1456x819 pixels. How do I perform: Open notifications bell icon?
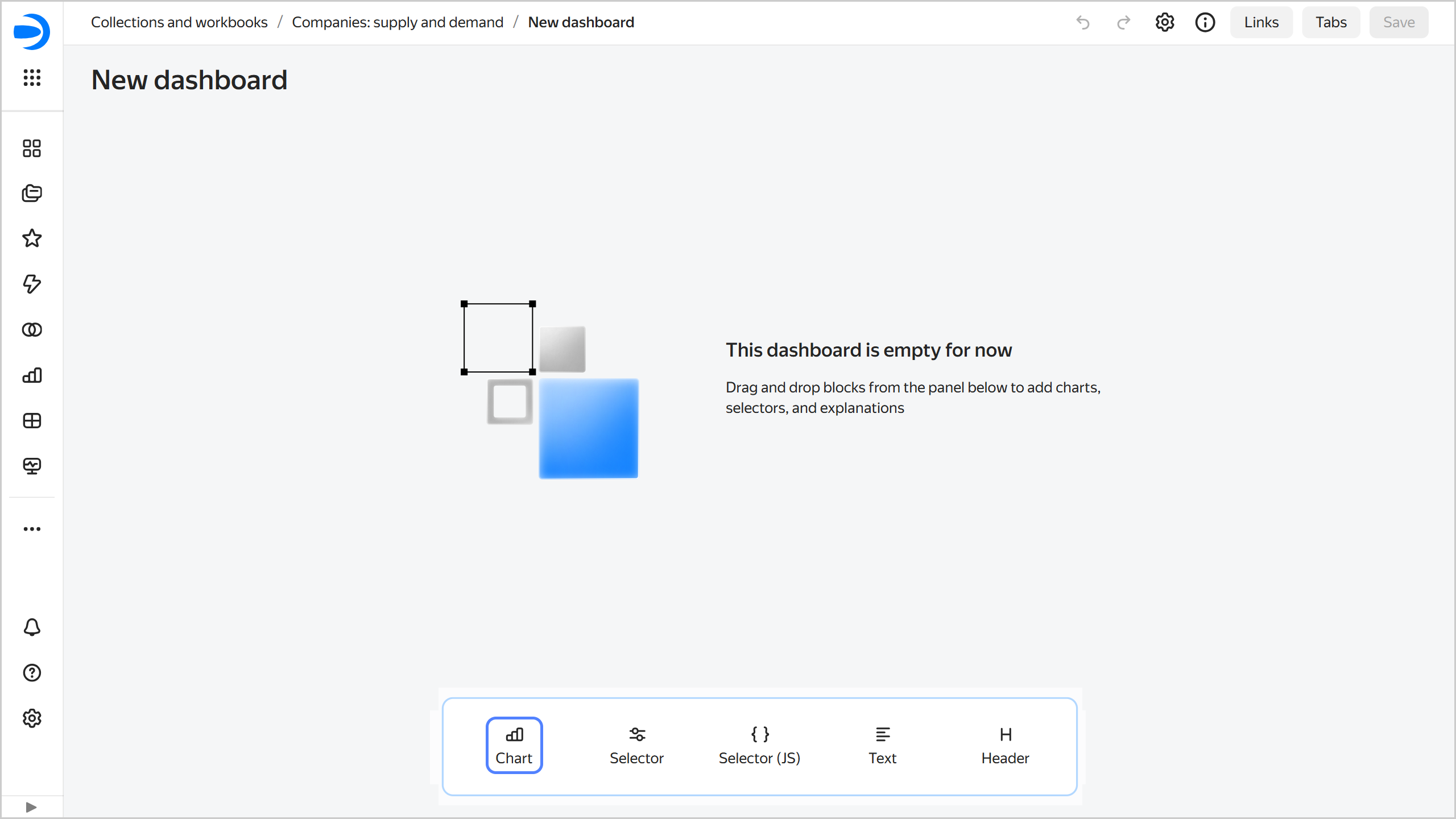[x=32, y=627]
